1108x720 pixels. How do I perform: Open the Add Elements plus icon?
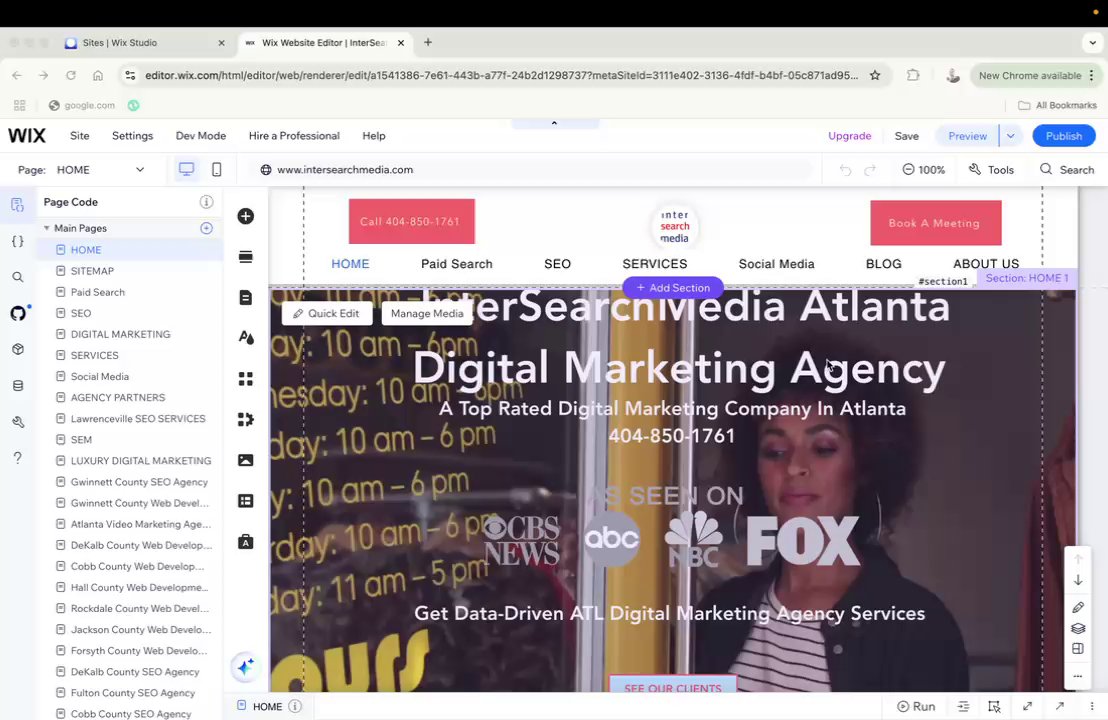[x=245, y=216]
